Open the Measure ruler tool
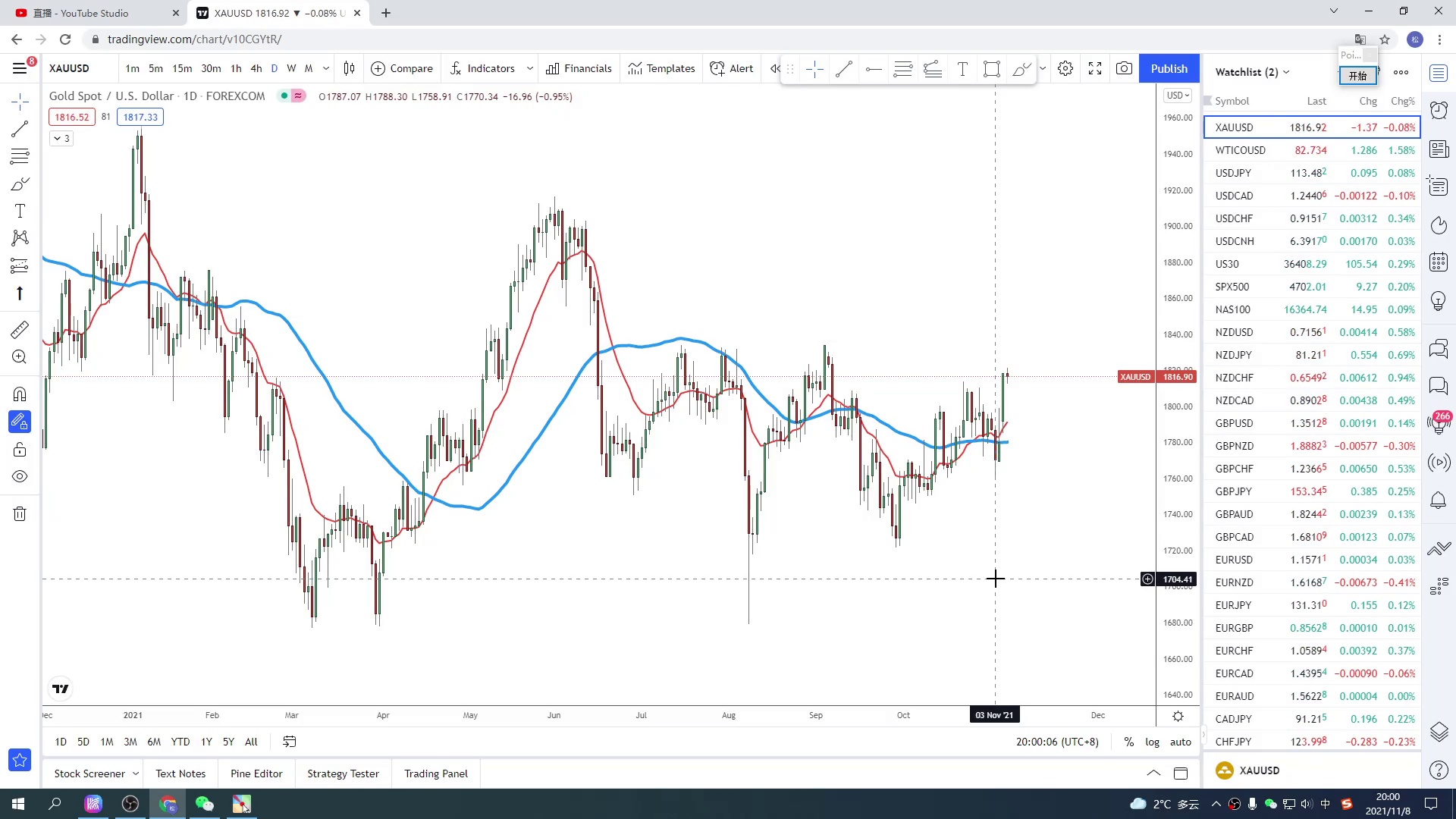The height and width of the screenshot is (819, 1456). [20, 330]
